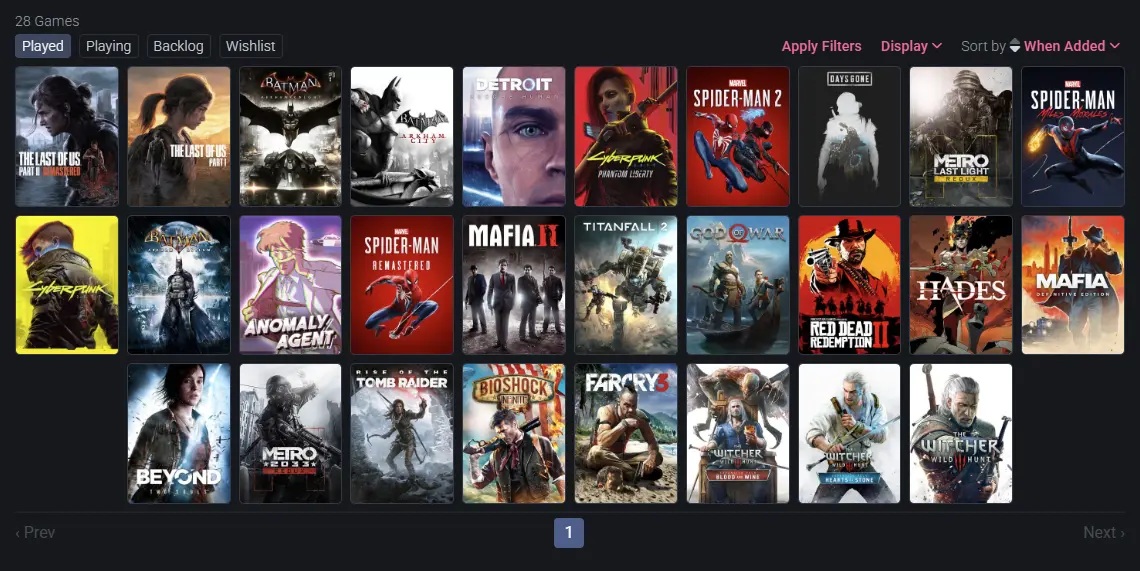The width and height of the screenshot is (1140, 571).
Task: Open the Anomaly Agent cover
Action: point(290,285)
